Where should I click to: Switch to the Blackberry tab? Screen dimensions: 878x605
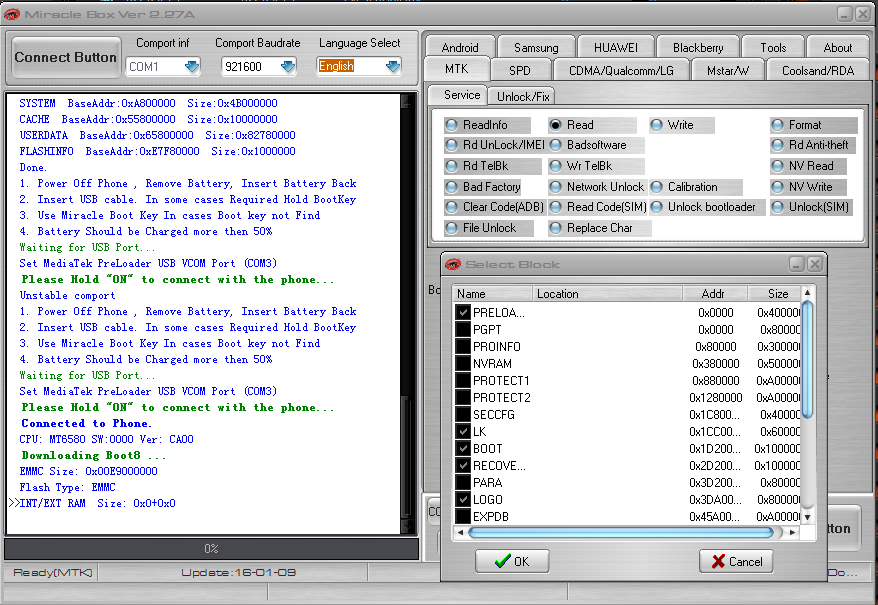click(698, 48)
